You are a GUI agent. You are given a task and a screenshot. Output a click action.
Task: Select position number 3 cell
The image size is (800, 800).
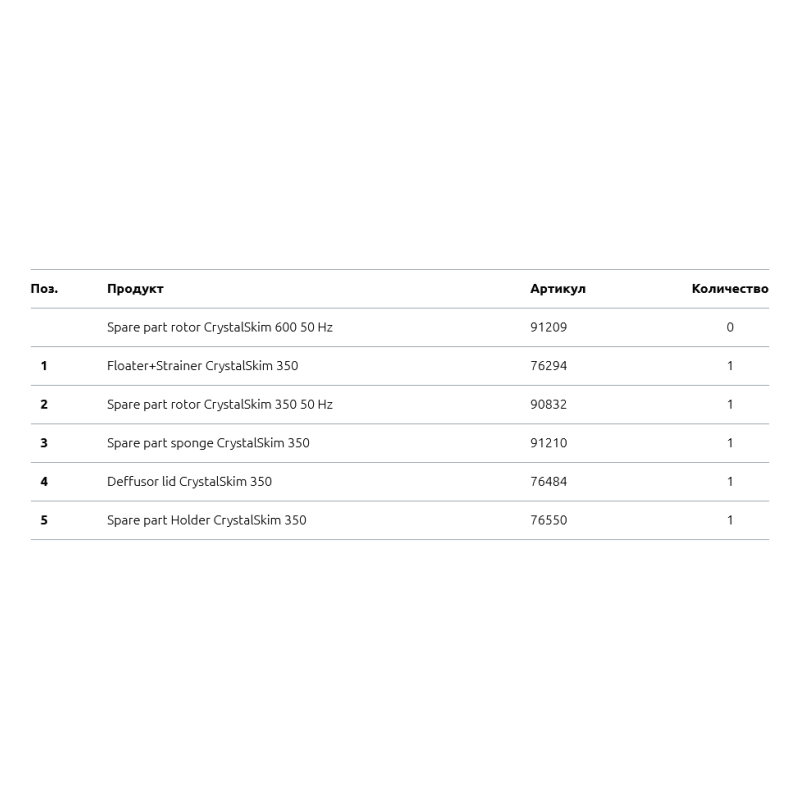tap(44, 443)
